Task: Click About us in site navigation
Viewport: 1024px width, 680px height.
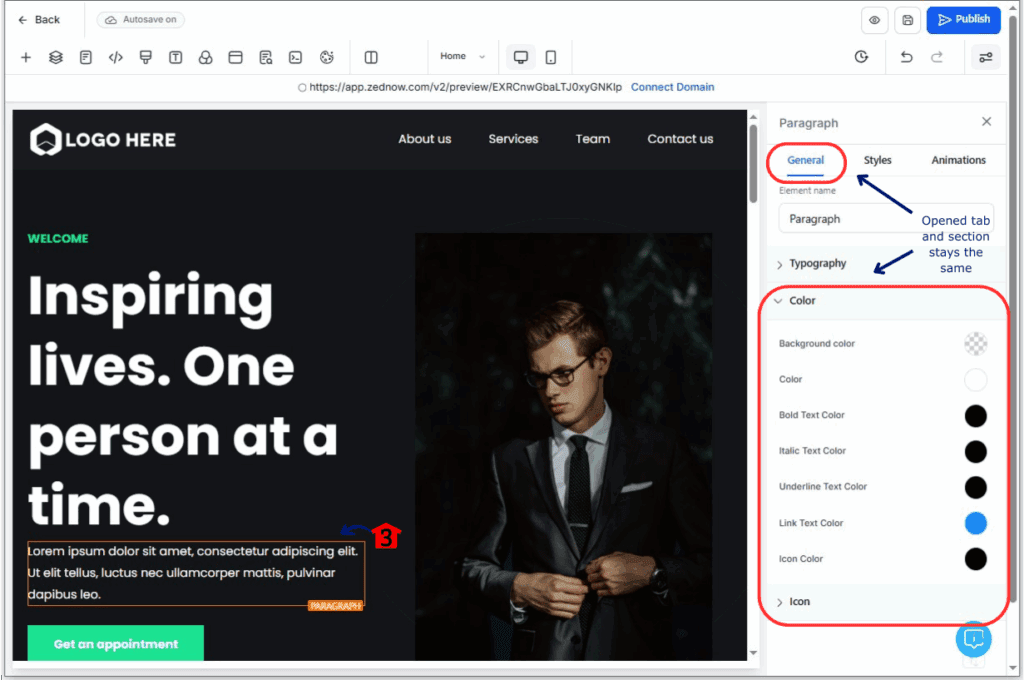Action: tap(424, 139)
